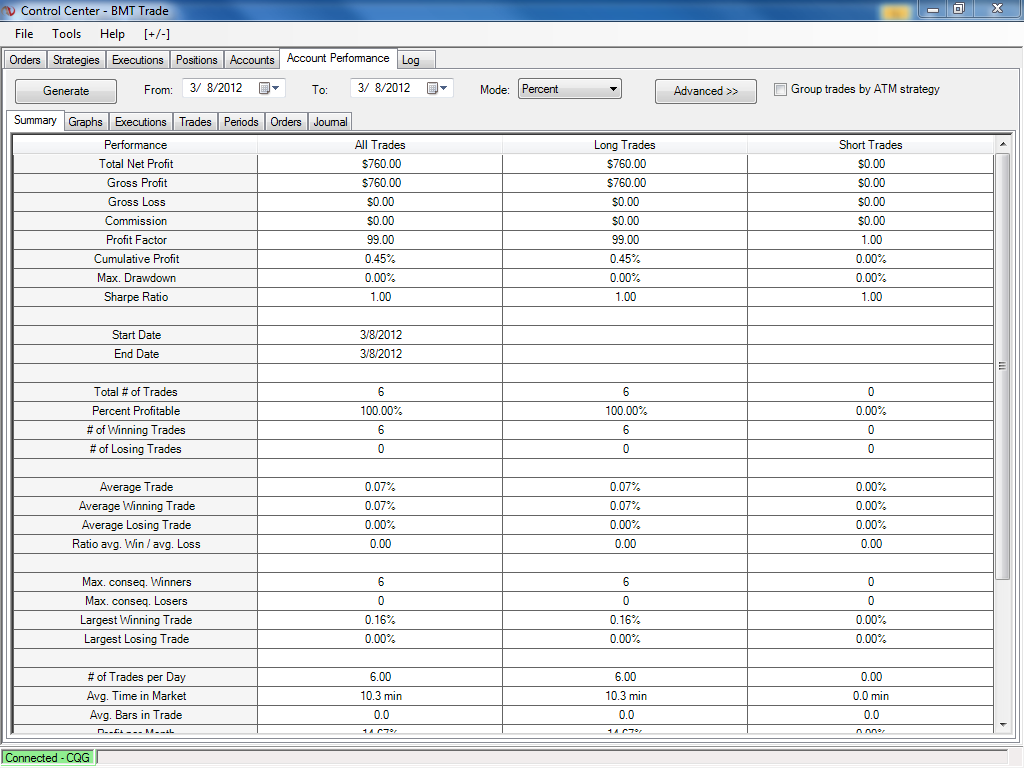Select the Sharpe Ratio row label
Image resolution: width=1024 pixels, height=768 pixels.
click(136, 297)
